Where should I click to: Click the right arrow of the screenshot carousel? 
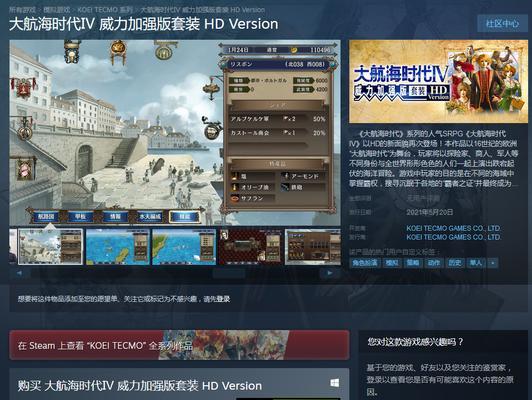[329, 273]
